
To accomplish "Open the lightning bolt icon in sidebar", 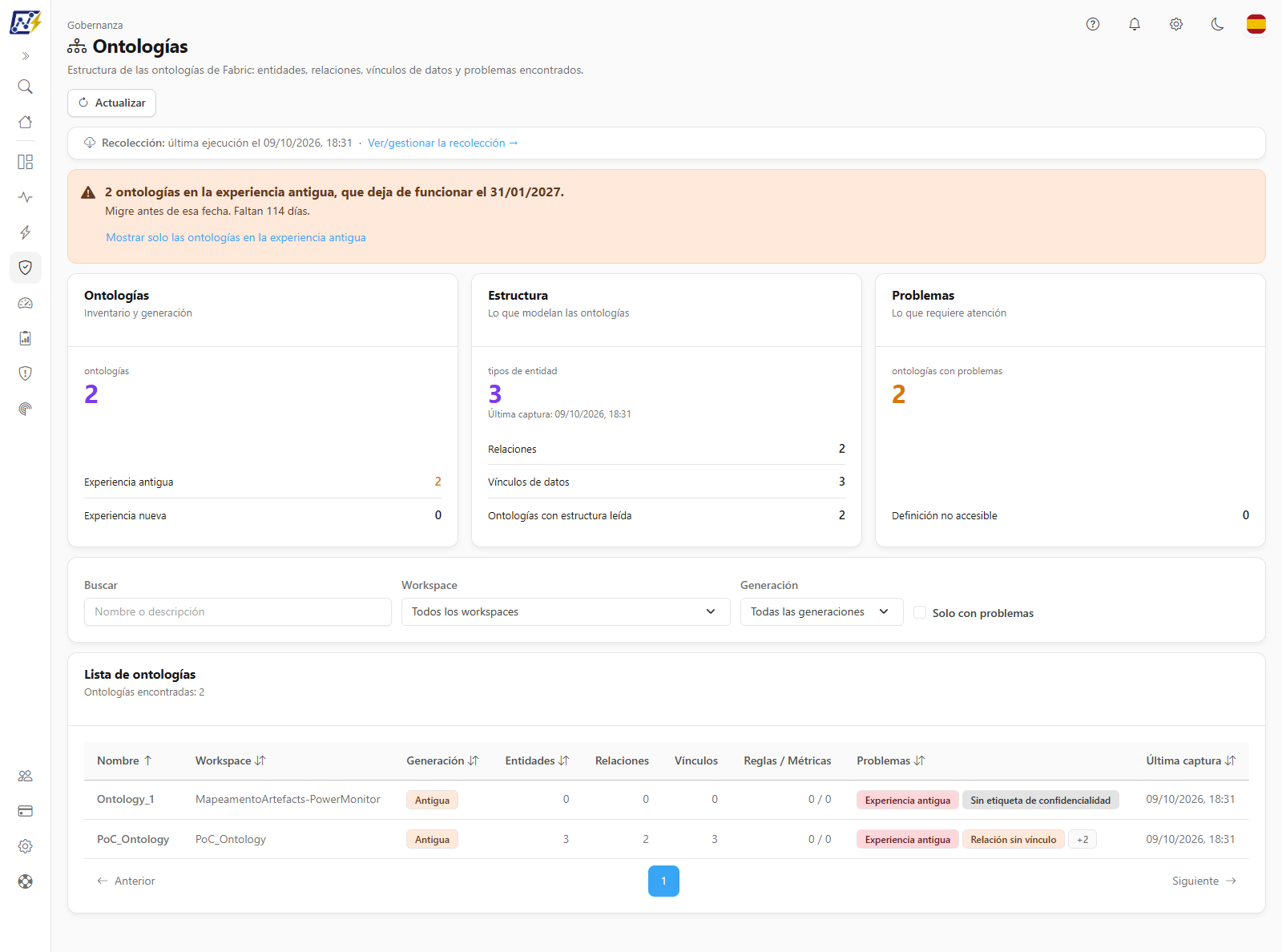I will click(x=26, y=232).
